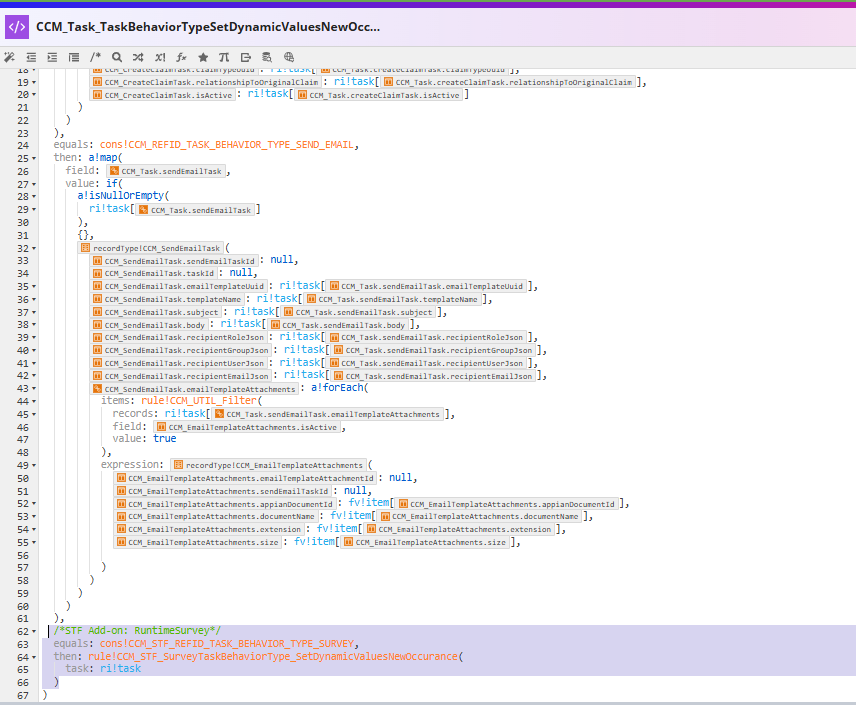
Task: Click the x! toolbar icon
Action: point(160,57)
